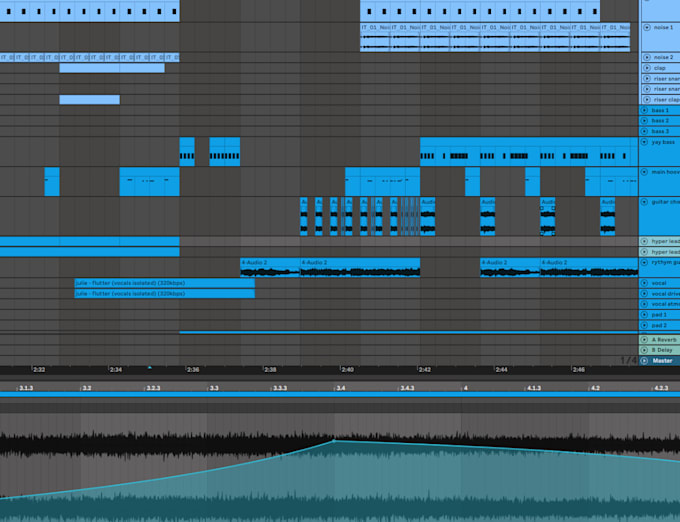This screenshot has width=680, height=522.
Task: Click the 1/4 grid size indicator
Action: pyautogui.click(x=628, y=360)
